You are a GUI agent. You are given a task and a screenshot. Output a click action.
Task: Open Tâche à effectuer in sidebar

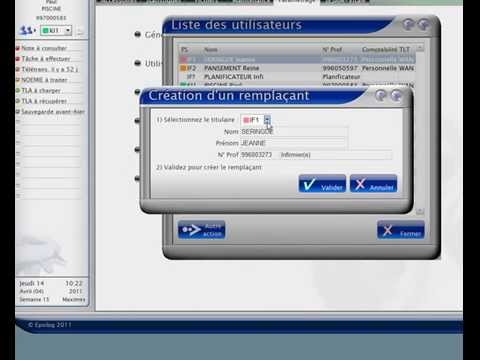[46, 59]
